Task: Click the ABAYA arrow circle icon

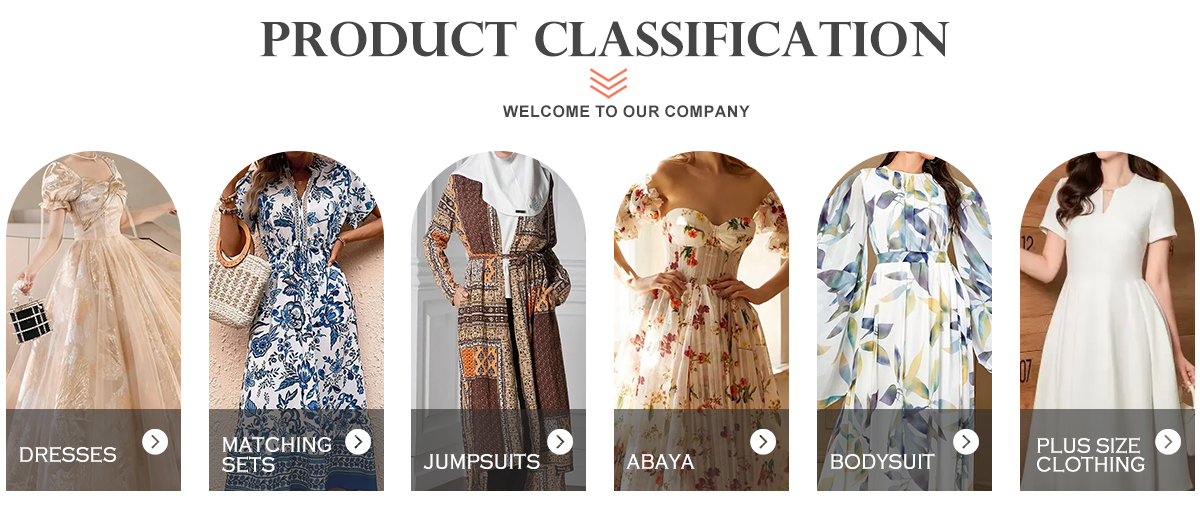Action: 763,441
